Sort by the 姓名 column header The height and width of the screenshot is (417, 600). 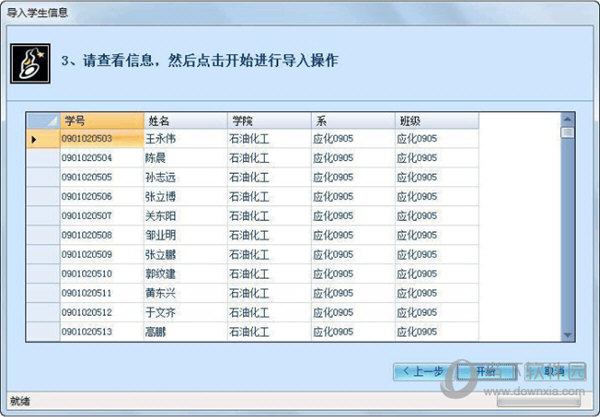[x=184, y=120]
